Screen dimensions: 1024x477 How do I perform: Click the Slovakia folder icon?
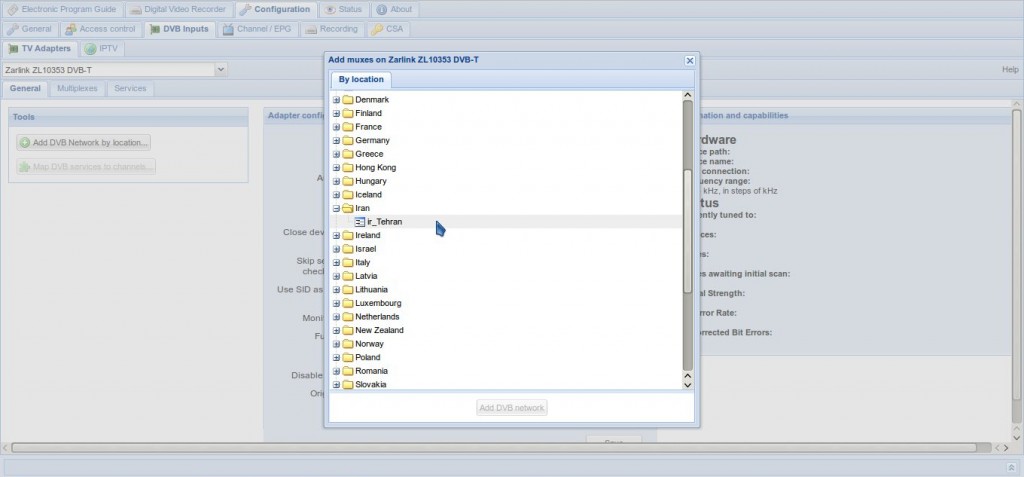click(347, 385)
